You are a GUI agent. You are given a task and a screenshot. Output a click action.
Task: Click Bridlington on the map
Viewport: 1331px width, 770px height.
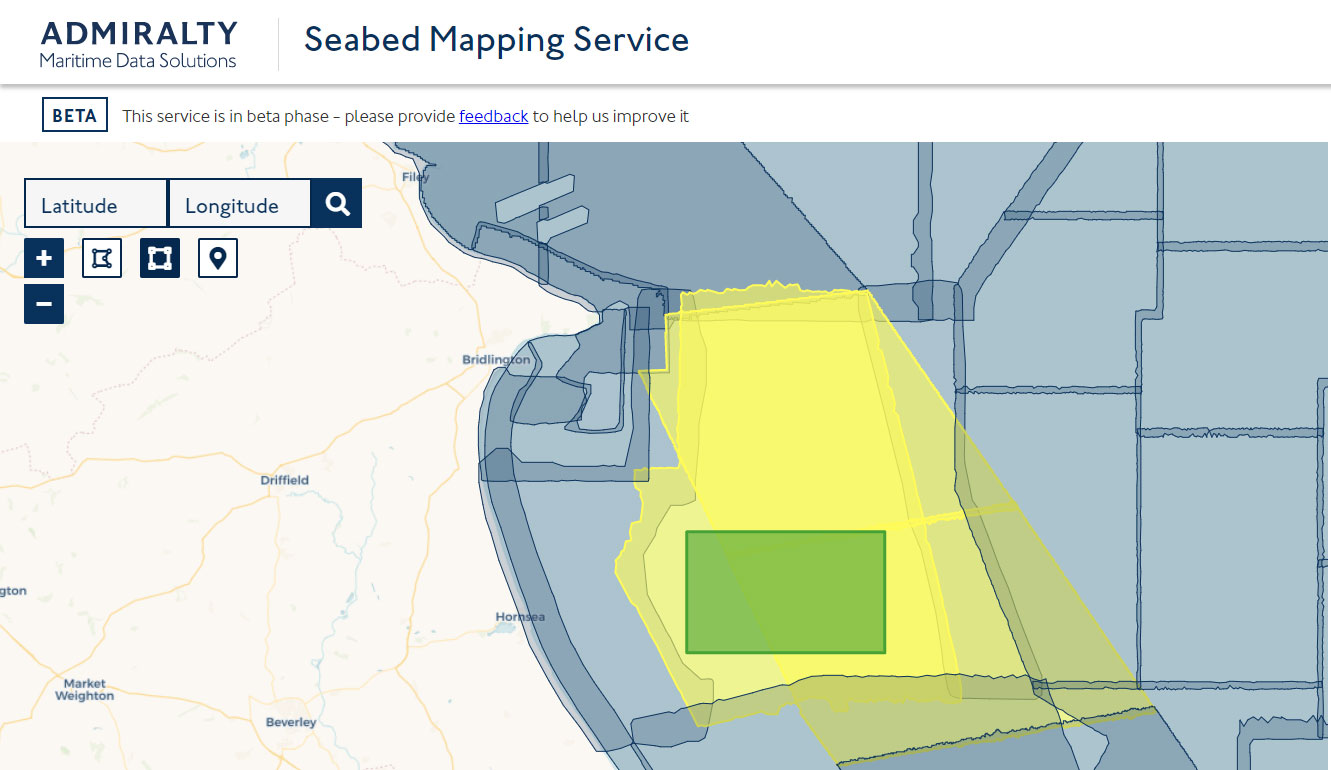pos(496,358)
